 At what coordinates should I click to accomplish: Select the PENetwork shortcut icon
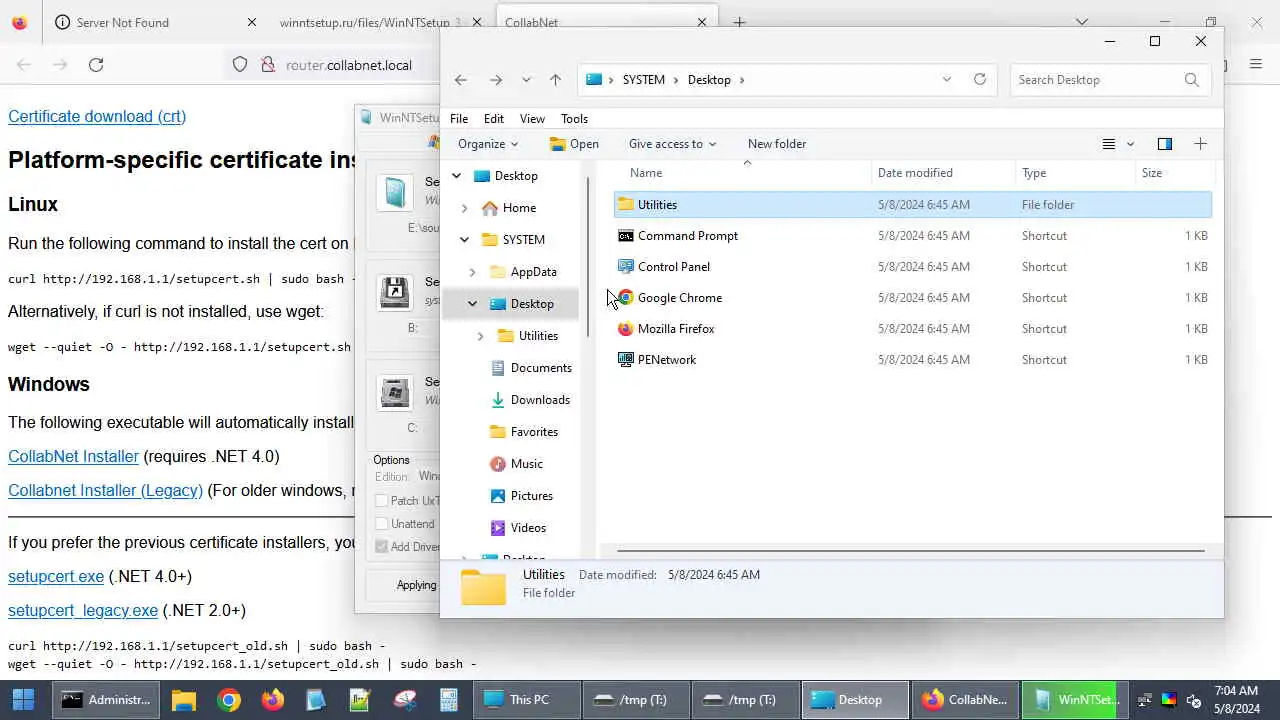626,360
